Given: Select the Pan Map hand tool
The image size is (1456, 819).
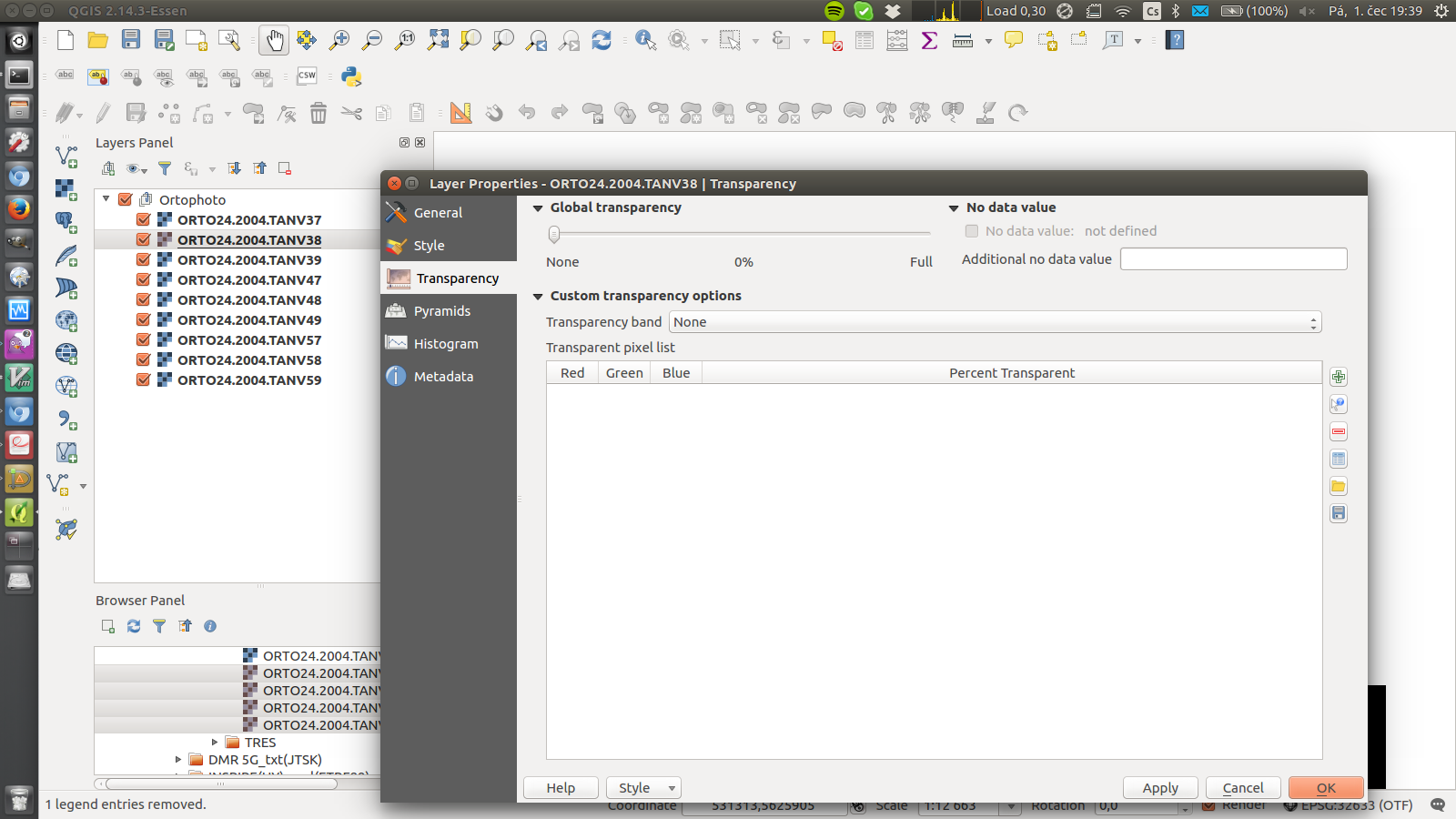Looking at the screenshot, I should click(274, 40).
